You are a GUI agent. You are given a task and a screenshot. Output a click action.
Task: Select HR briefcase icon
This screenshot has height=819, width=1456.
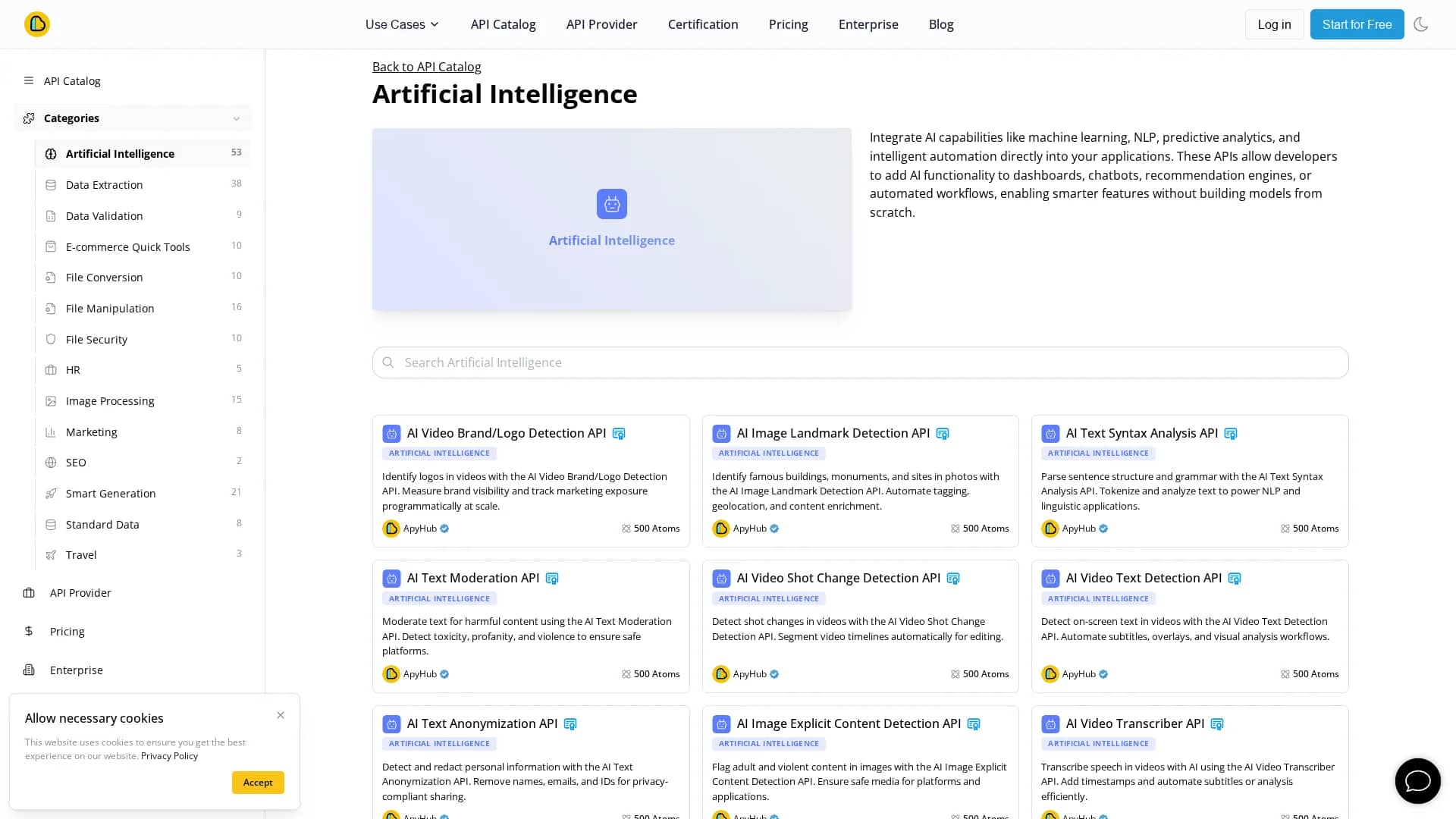click(51, 370)
